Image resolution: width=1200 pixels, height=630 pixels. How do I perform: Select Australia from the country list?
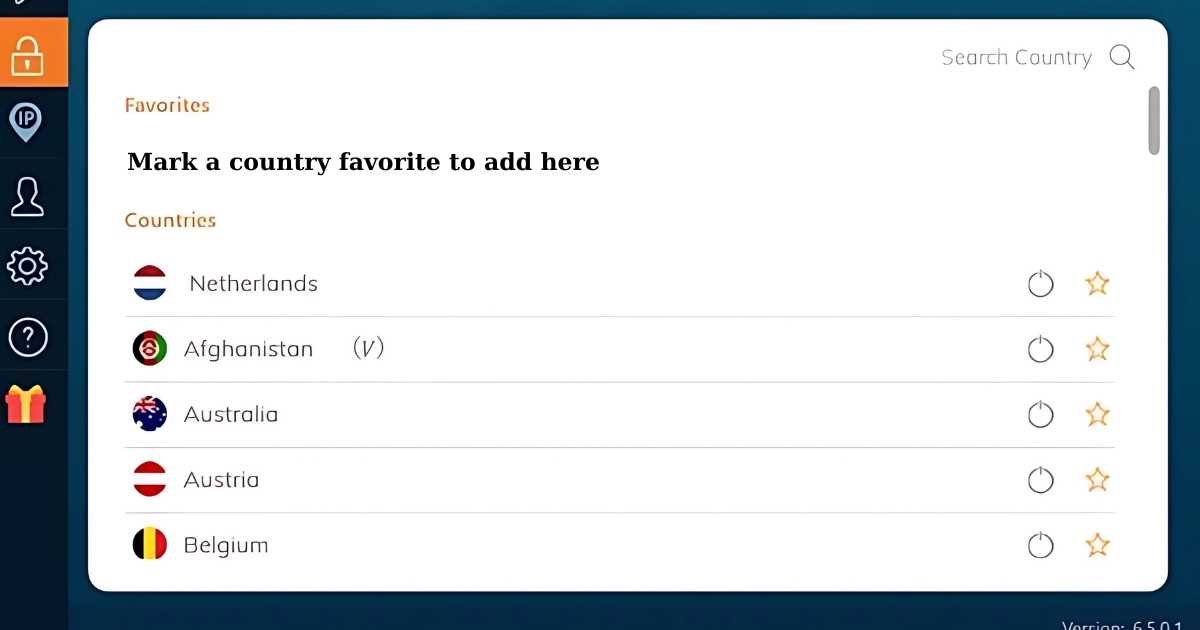tap(231, 414)
